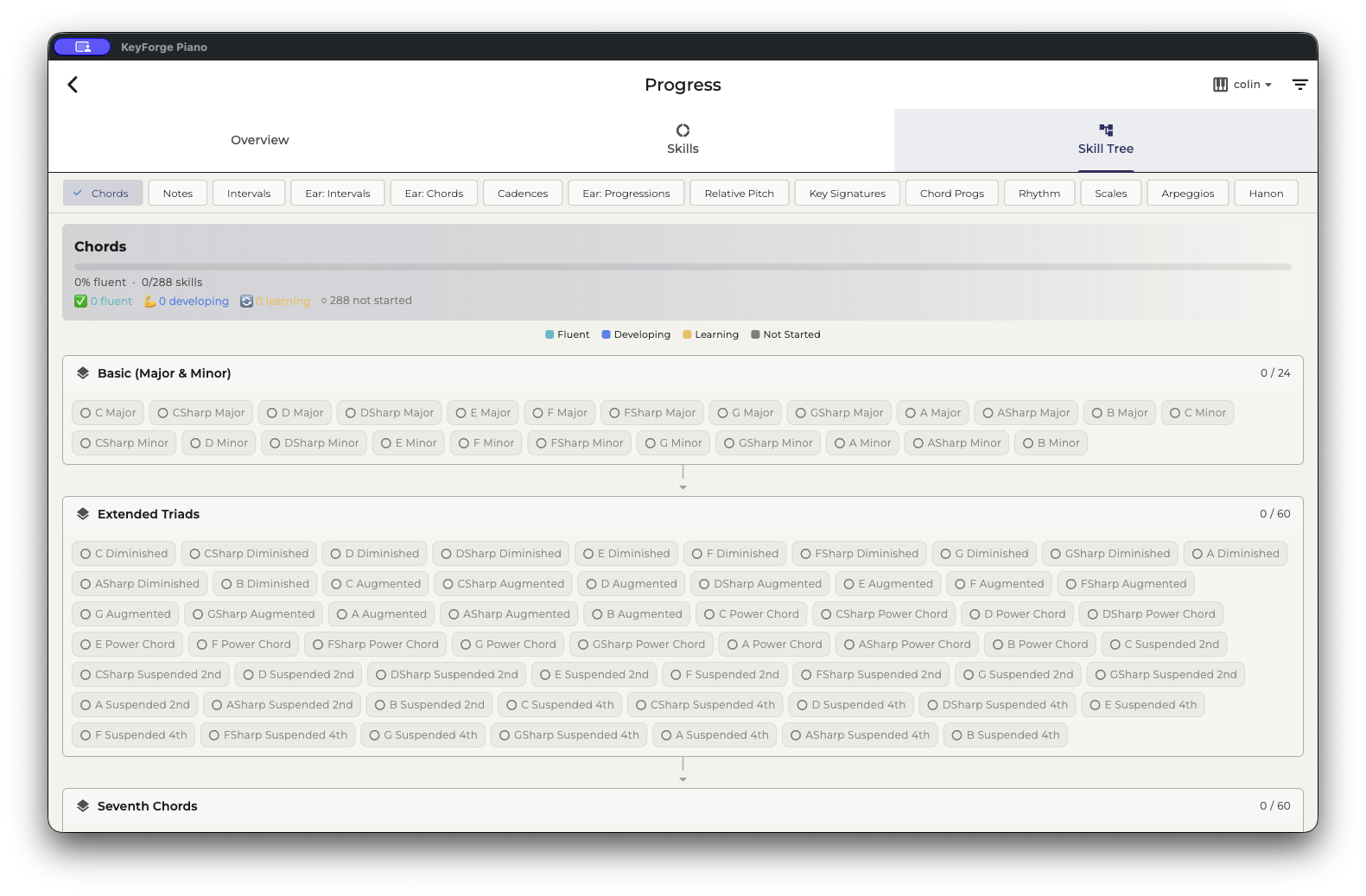Collapse the Extended Triads section header
Viewport: 1366px width, 896px height.
click(x=683, y=514)
